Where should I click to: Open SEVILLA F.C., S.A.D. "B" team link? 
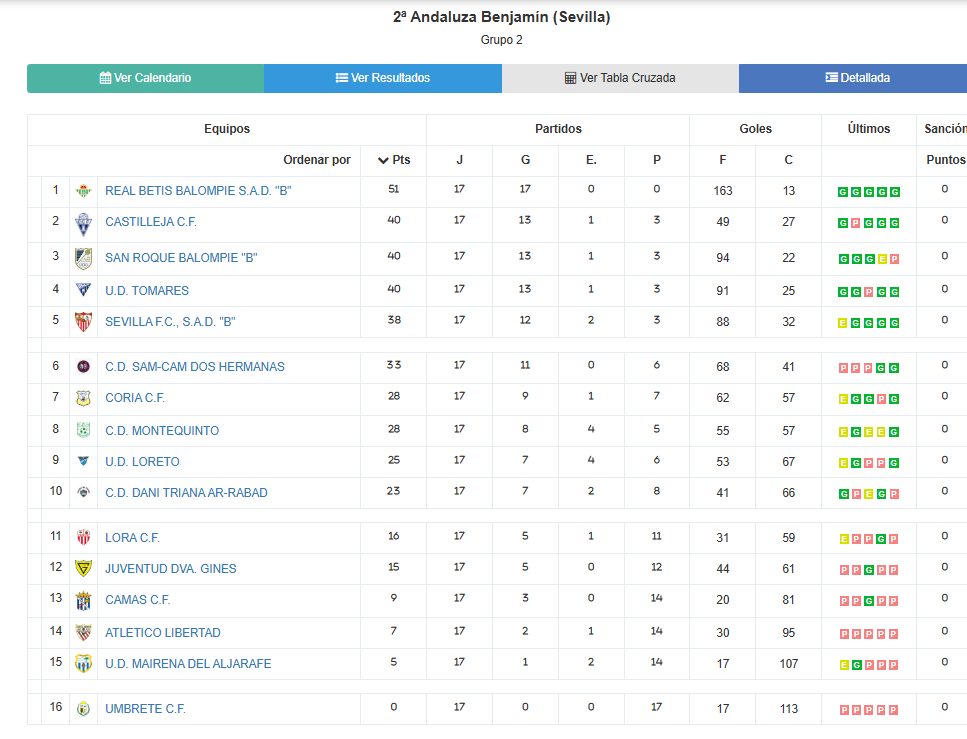[170, 321]
